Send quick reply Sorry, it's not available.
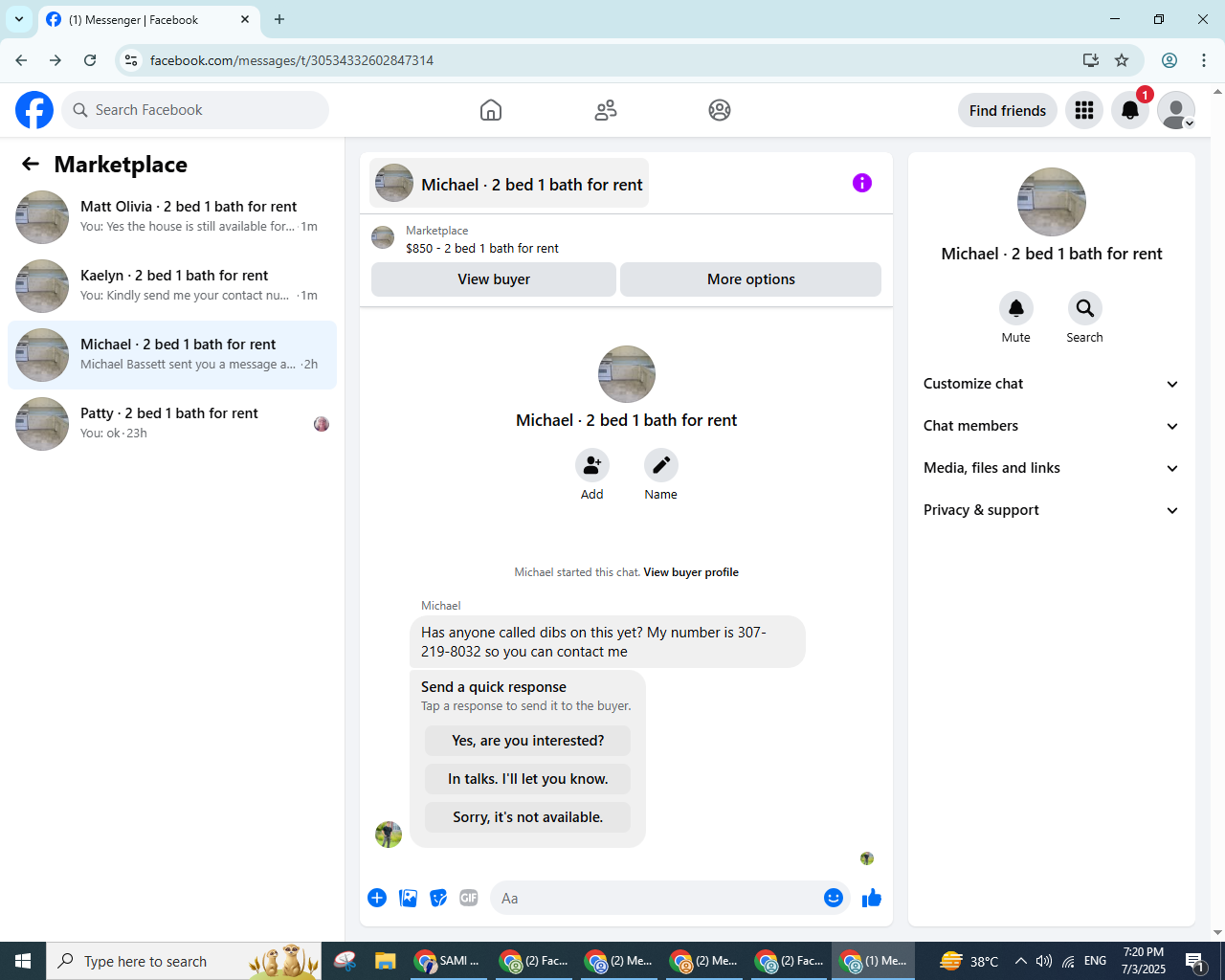The image size is (1225, 980). point(528,817)
